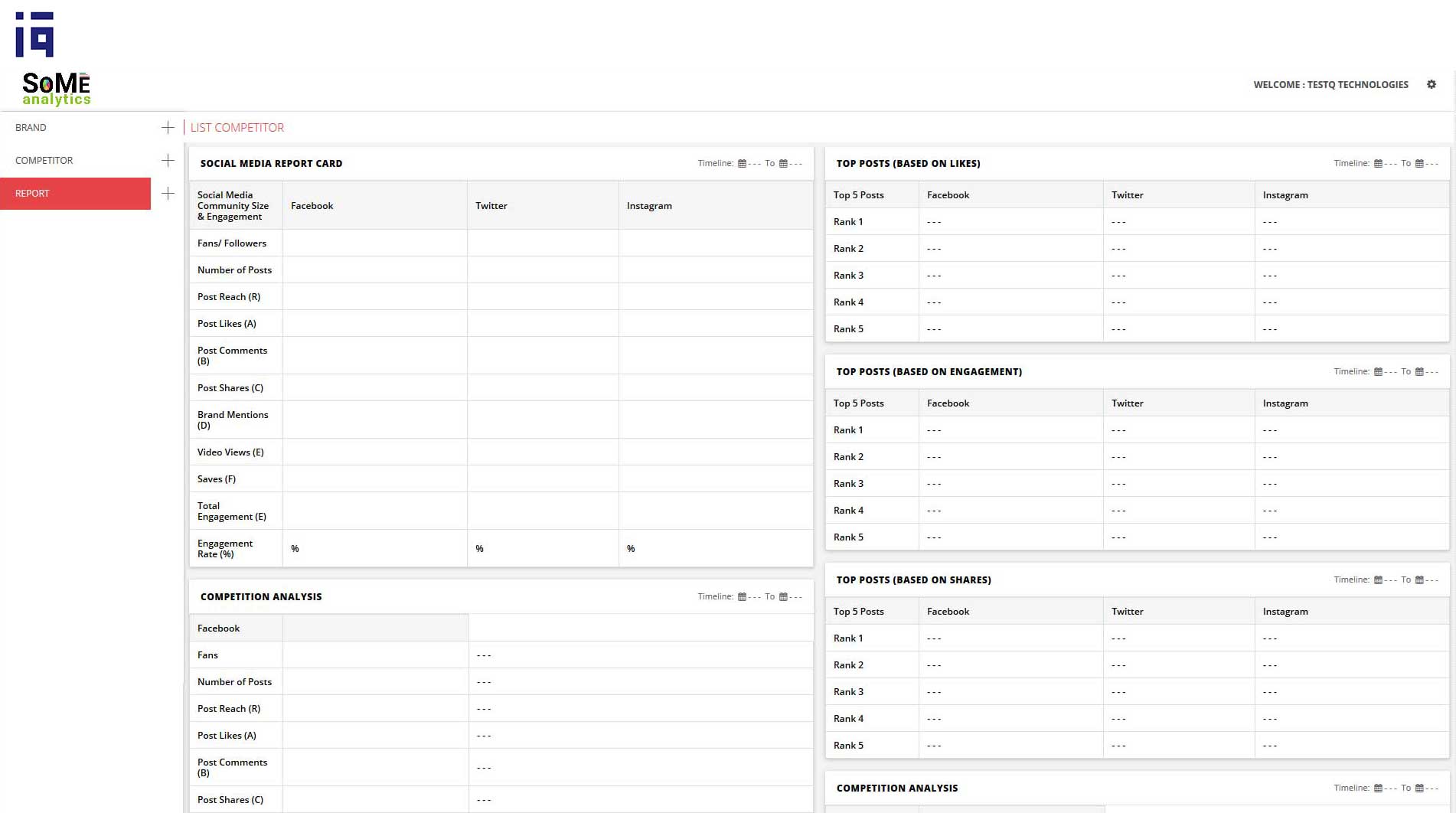Open start date calendar for Top Posts (Based on Shares)
The image size is (1456, 813).
[x=1378, y=580]
